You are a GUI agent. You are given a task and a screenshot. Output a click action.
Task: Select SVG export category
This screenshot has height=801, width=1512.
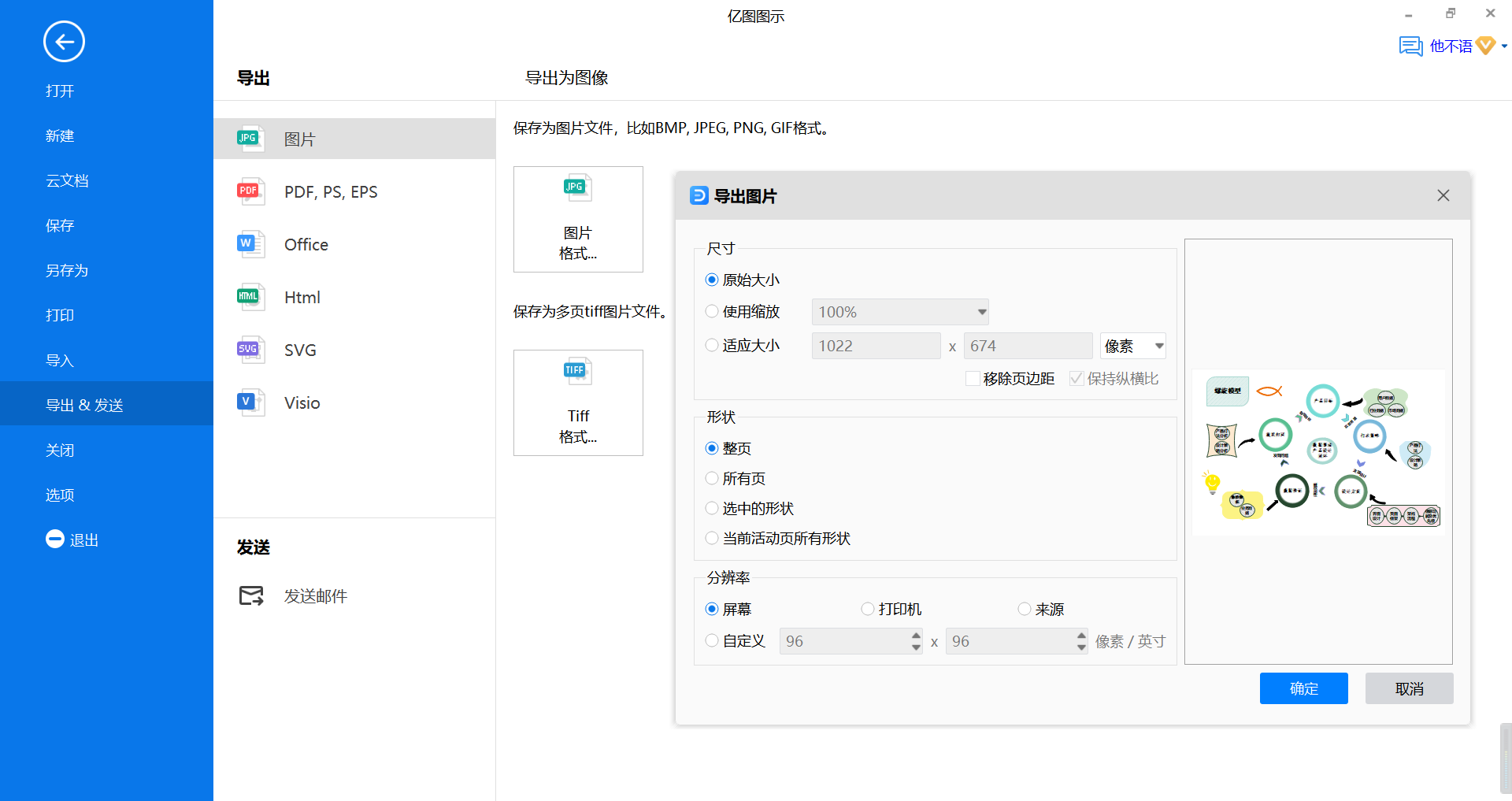[x=354, y=350]
